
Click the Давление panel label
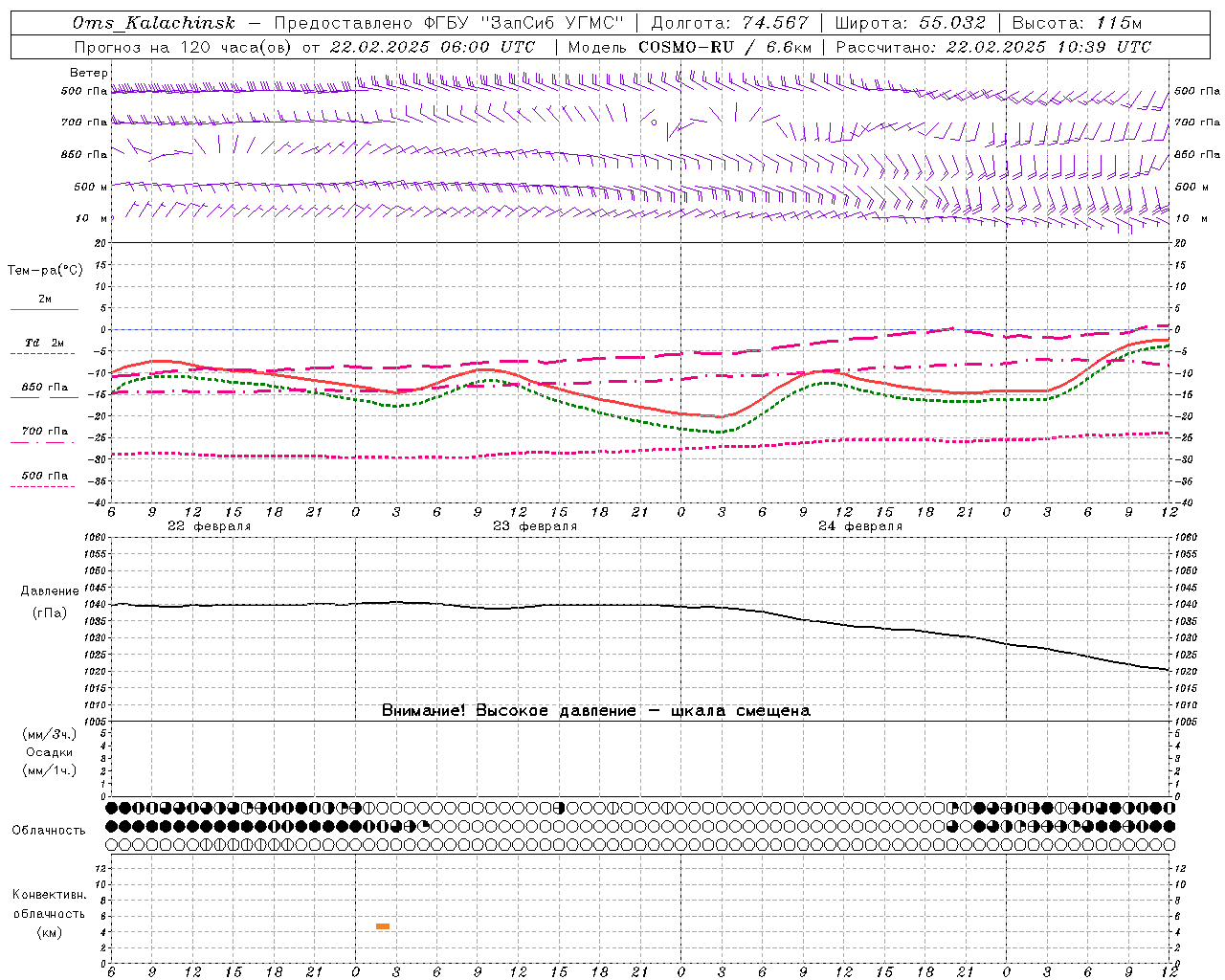tap(49, 591)
